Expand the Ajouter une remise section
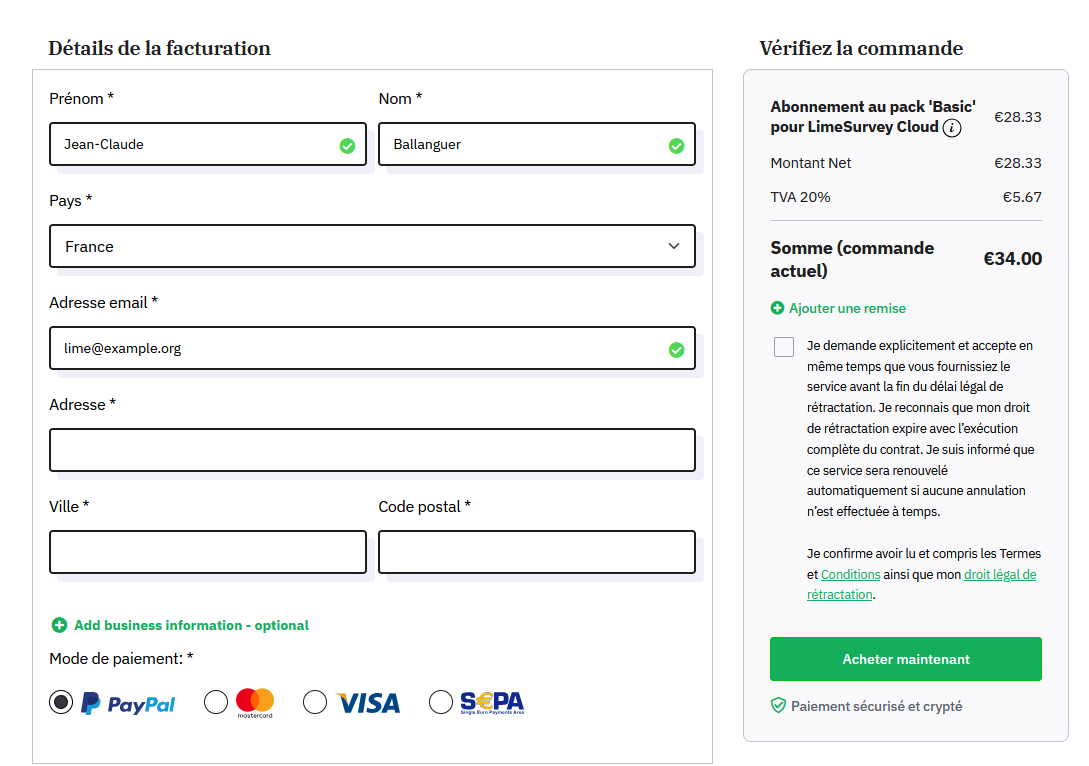The image size is (1089, 766). 847,309
